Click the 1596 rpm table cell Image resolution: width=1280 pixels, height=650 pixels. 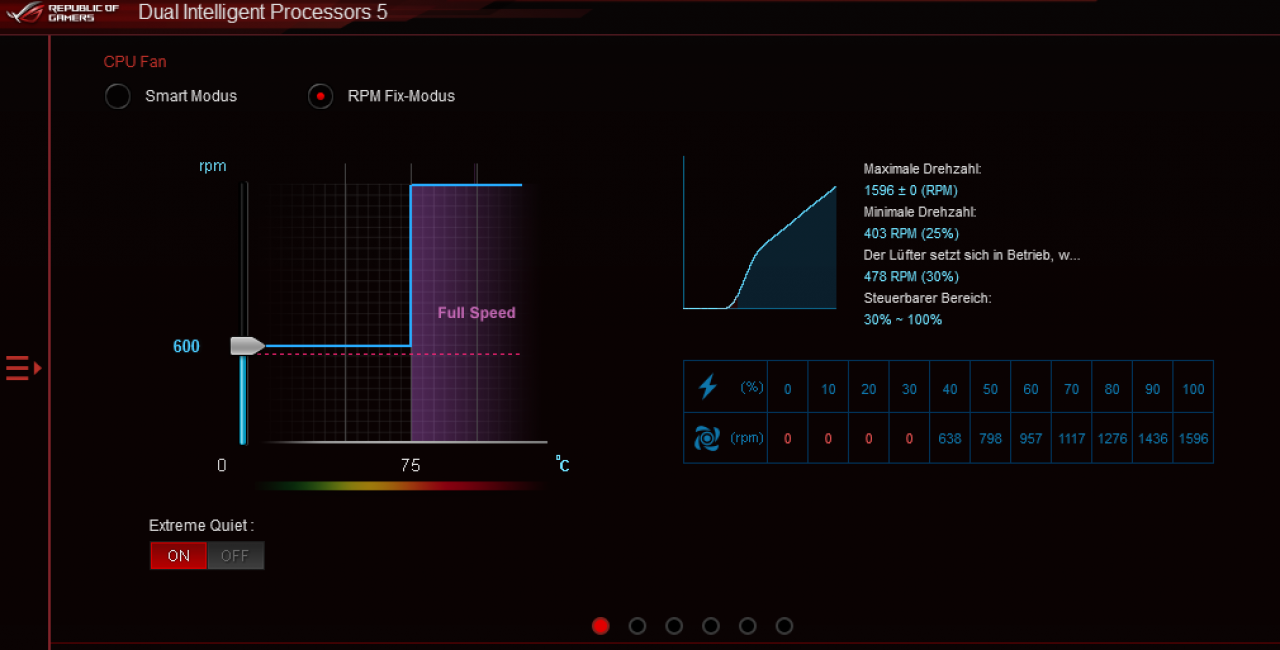pyautogui.click(x=1193, y=438)
